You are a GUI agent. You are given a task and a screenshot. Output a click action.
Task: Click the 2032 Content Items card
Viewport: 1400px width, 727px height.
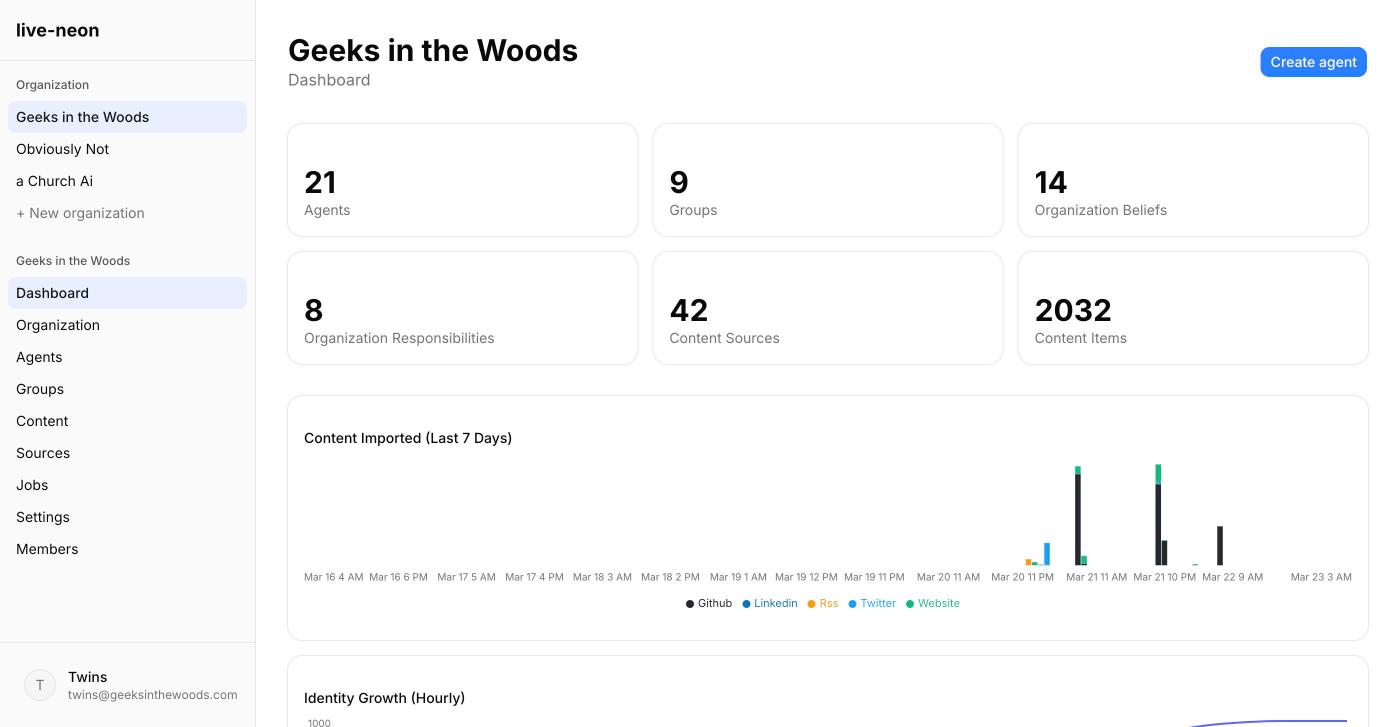pyautogui.click(x=1192, y=308)
